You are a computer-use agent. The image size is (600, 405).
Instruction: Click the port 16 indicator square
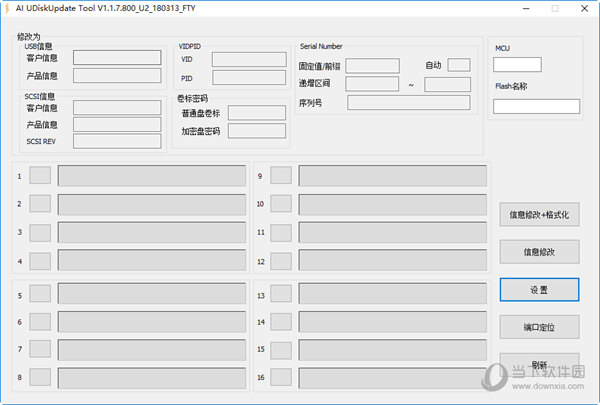(281, 377)
